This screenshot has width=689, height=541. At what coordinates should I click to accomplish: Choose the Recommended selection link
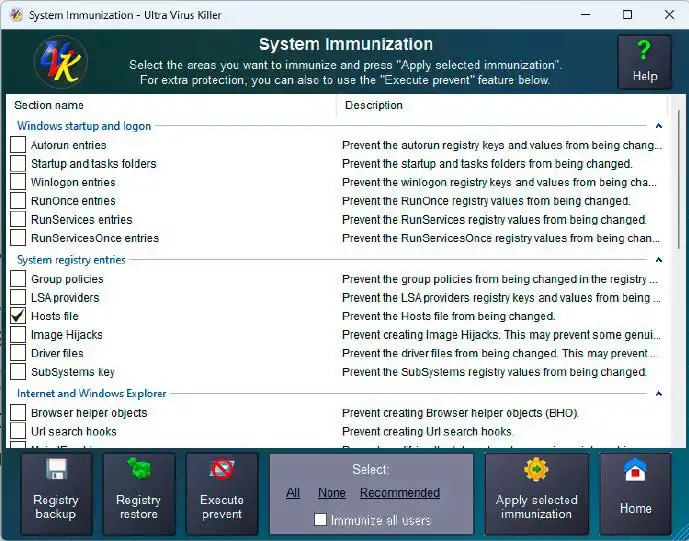pos(400,493)
